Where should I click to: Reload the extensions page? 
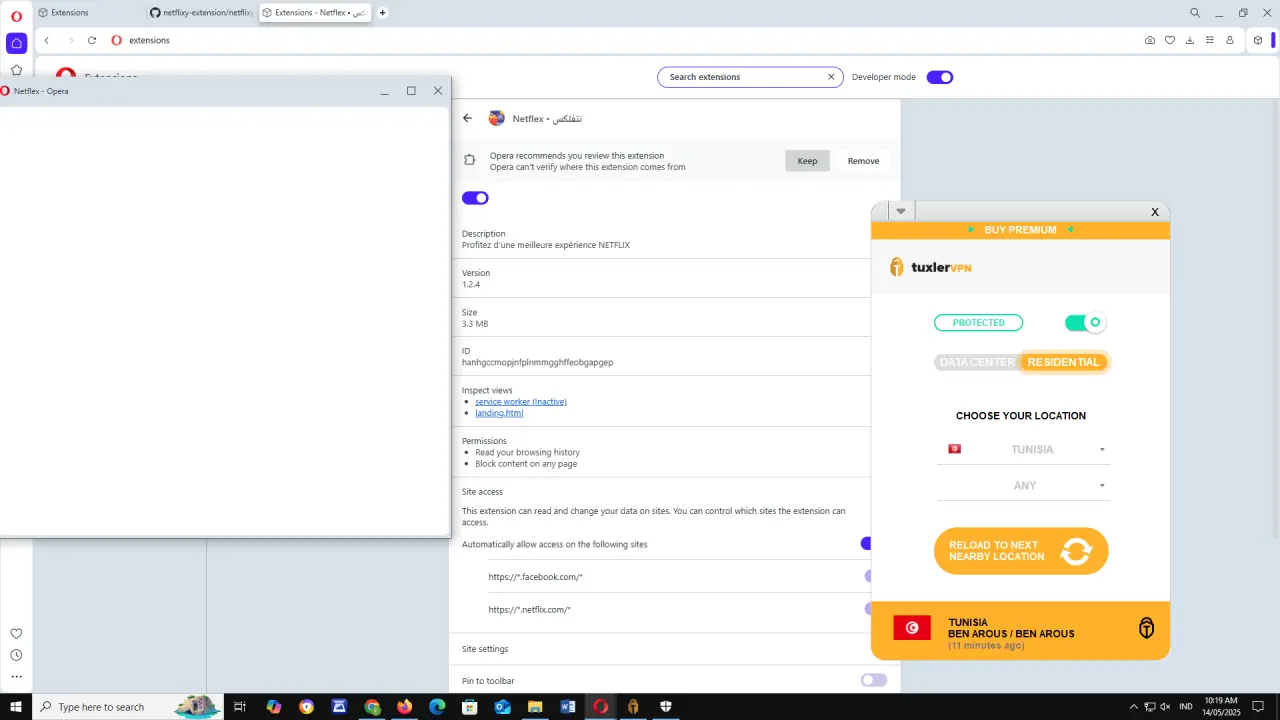coord(92,40)
